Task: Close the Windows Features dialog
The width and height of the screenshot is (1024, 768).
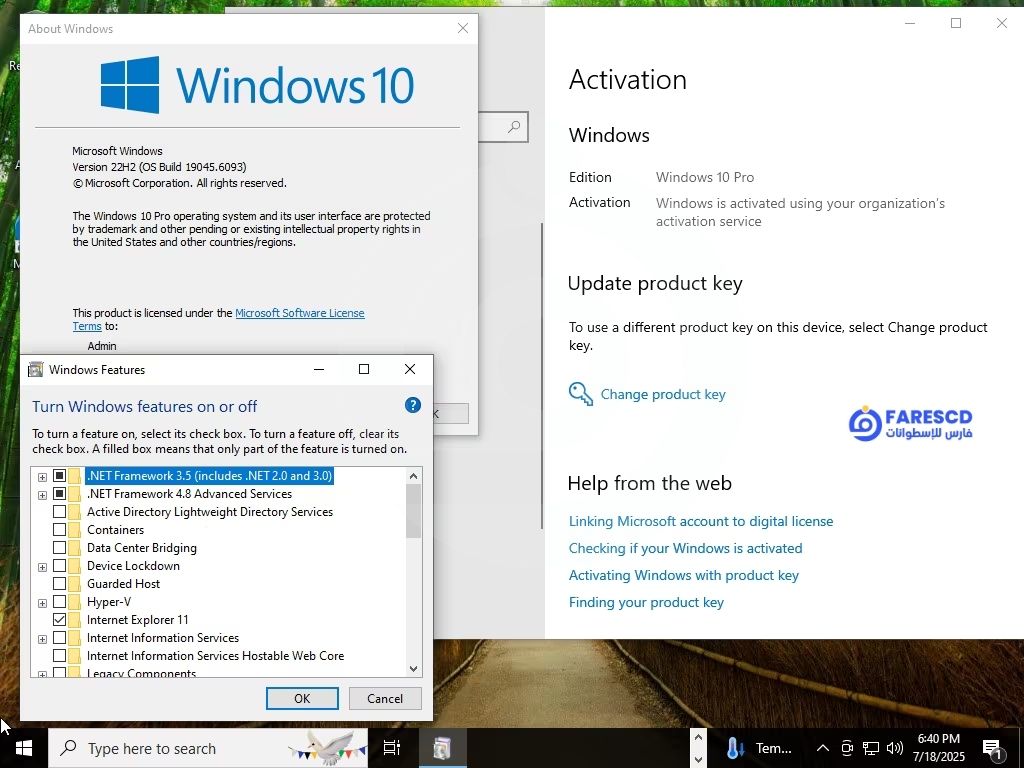Action: click(410, 369)
